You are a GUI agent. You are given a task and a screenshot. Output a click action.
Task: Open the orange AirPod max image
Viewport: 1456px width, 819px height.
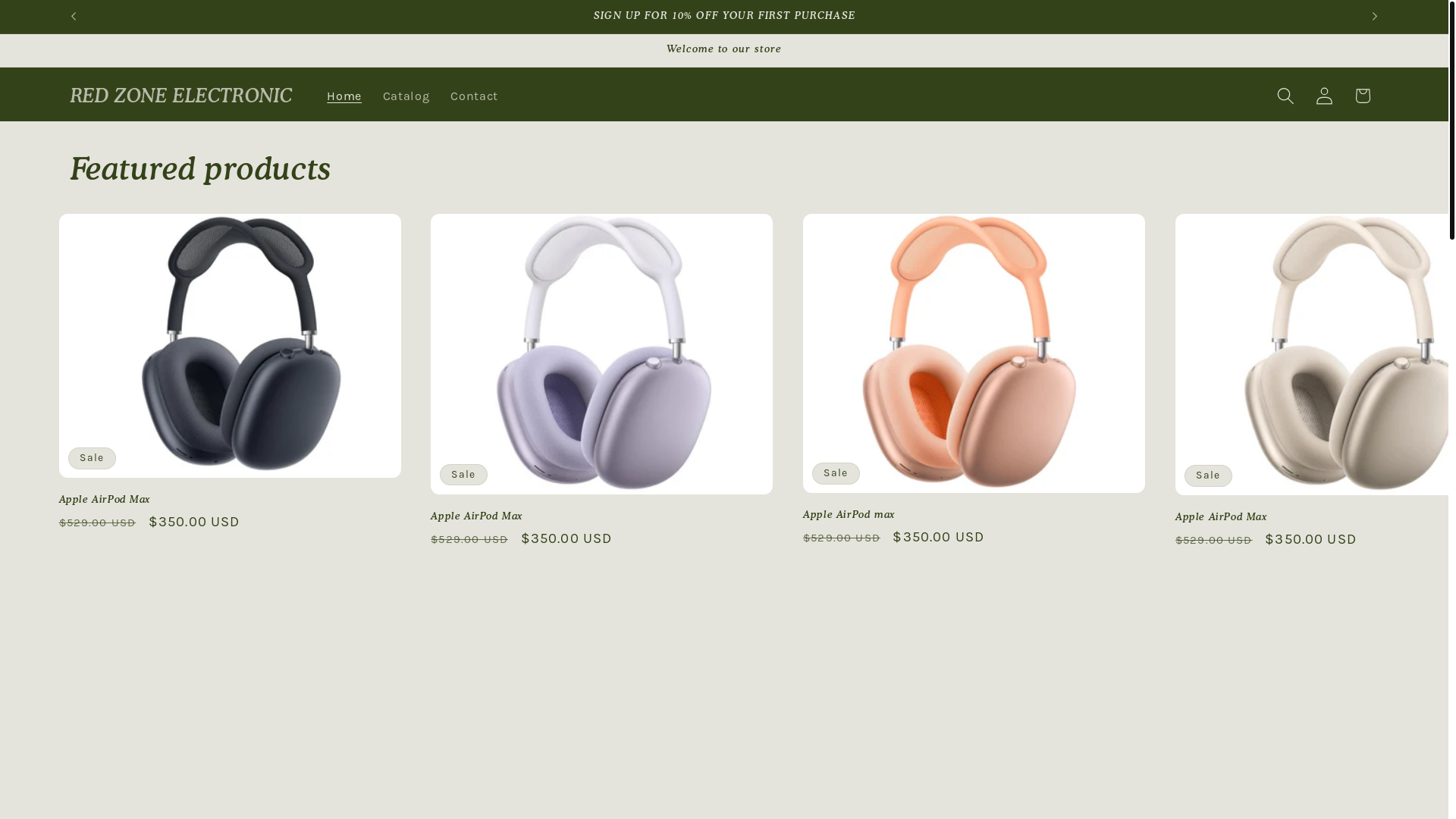click(x=974, y=353)
